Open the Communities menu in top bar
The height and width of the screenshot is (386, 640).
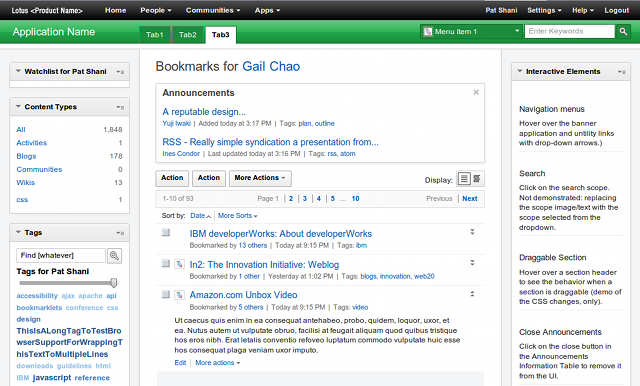pyautogui.click(x=213, y=10)
